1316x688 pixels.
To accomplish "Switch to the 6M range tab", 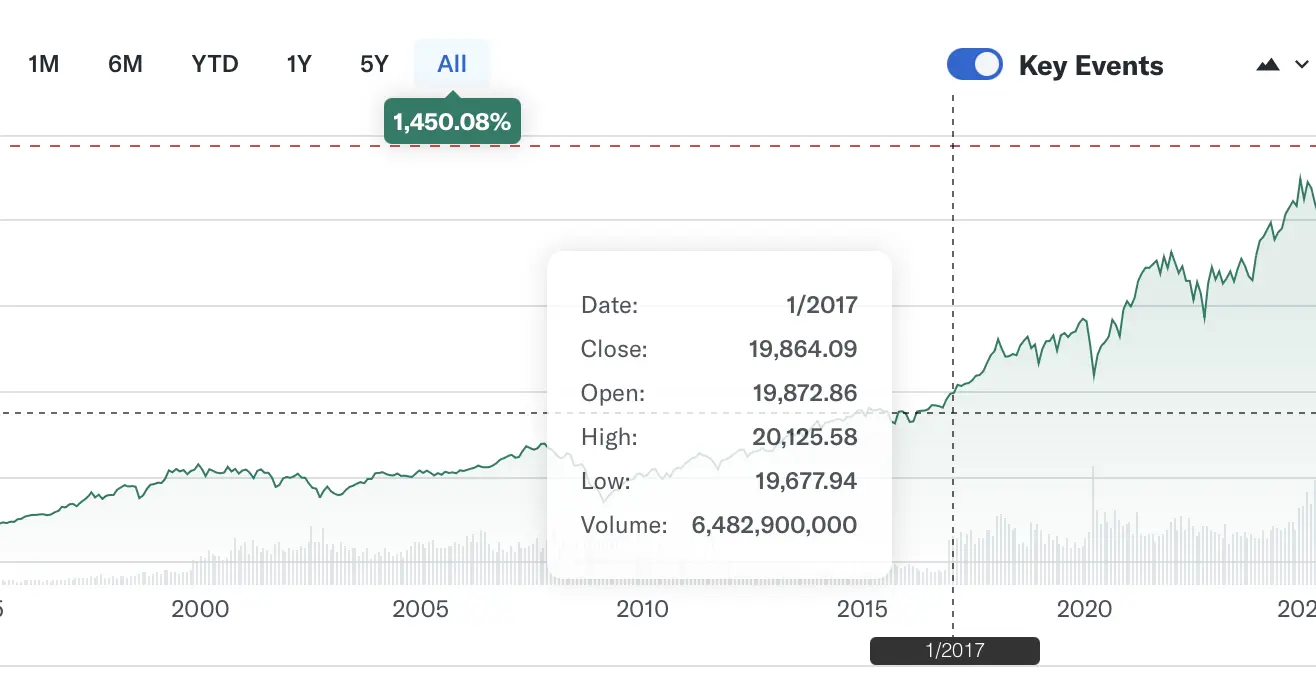I will [x=125, y=65].
